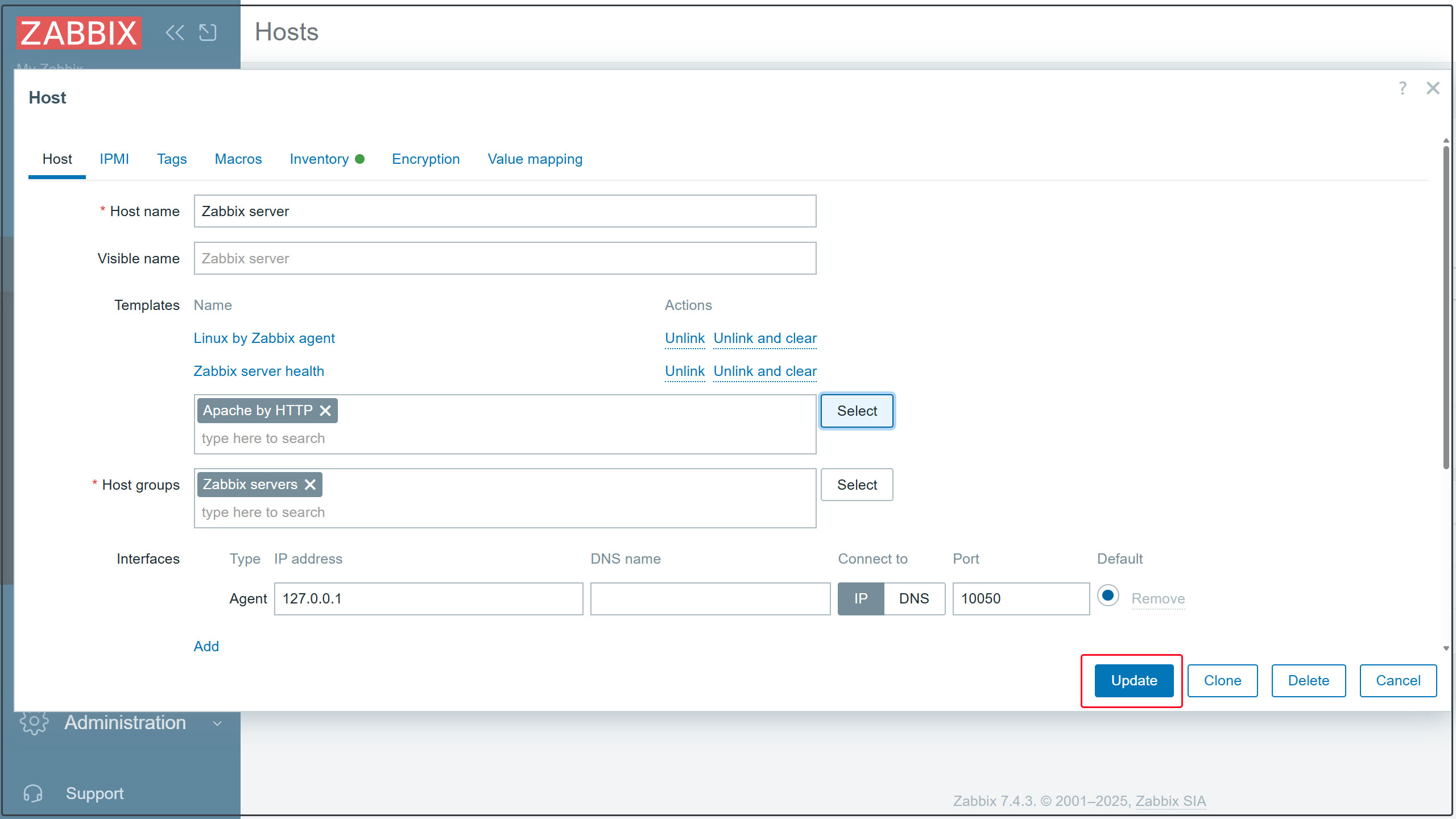Remove Zabbix servers host group tag
Screen dimensions: 1456x819
(310, 485)
